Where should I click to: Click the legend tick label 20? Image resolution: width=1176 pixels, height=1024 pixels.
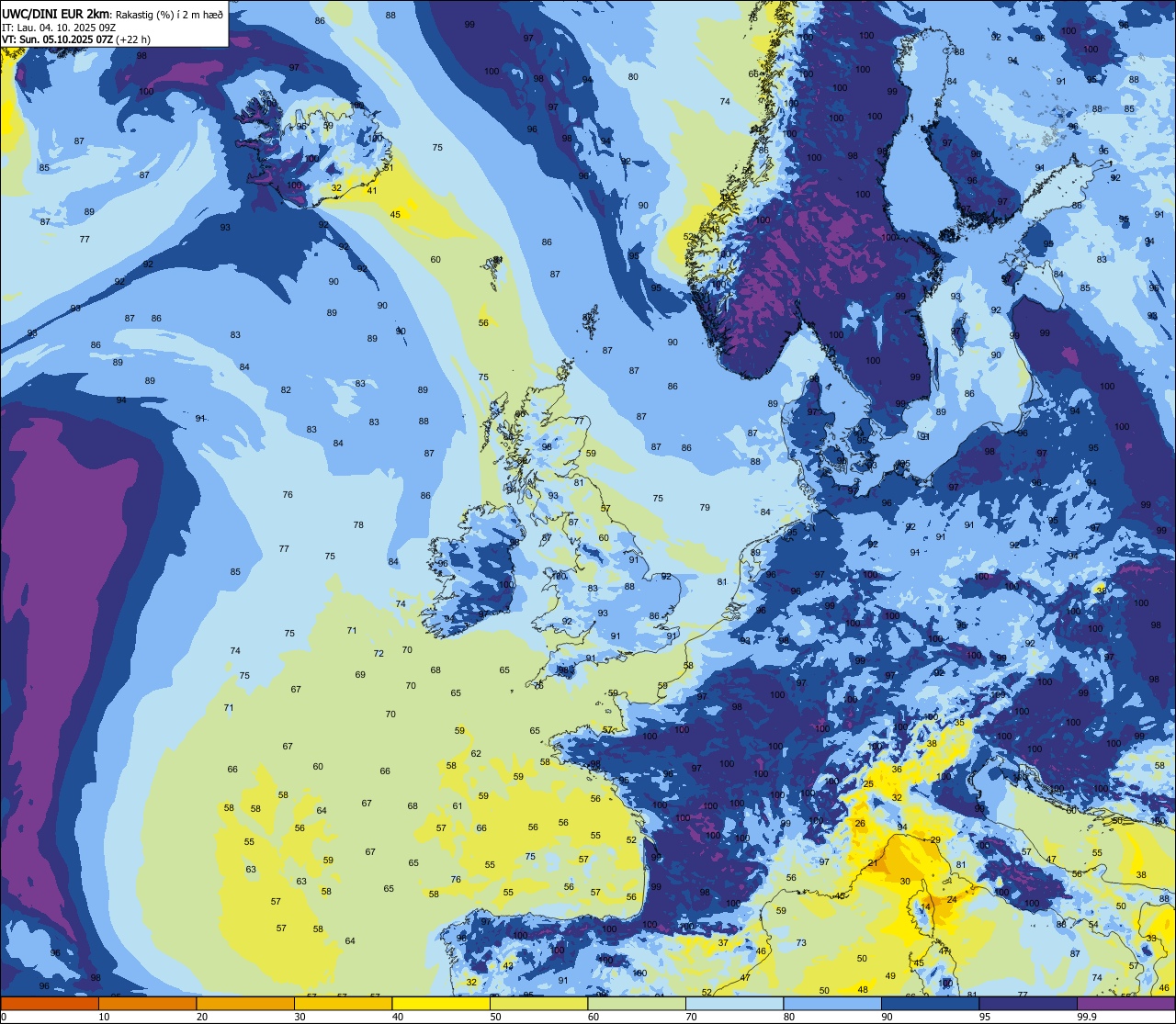coord(202,1017)
